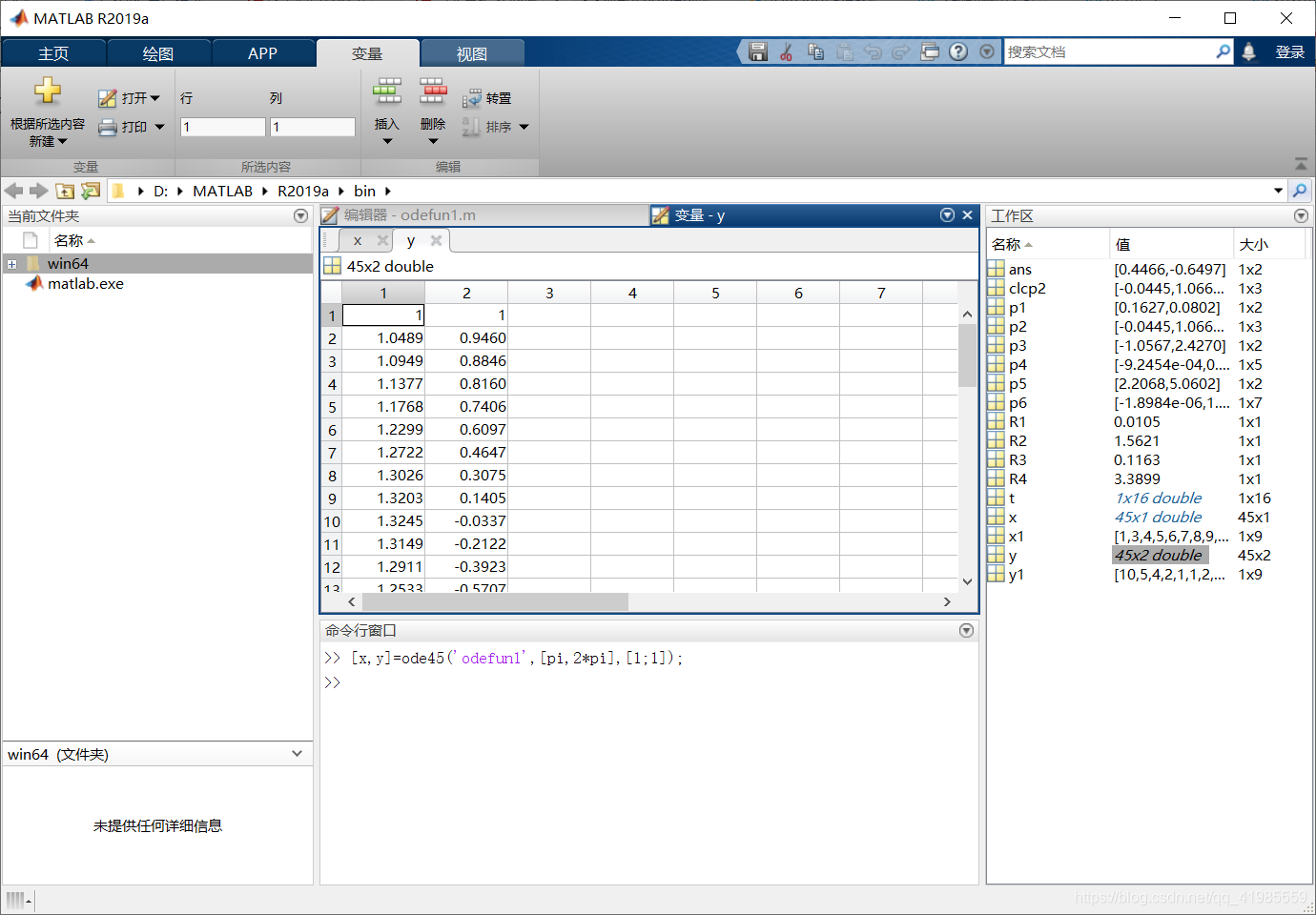Close the Variables editor panel
The image size is (1316, 915).
967,215
